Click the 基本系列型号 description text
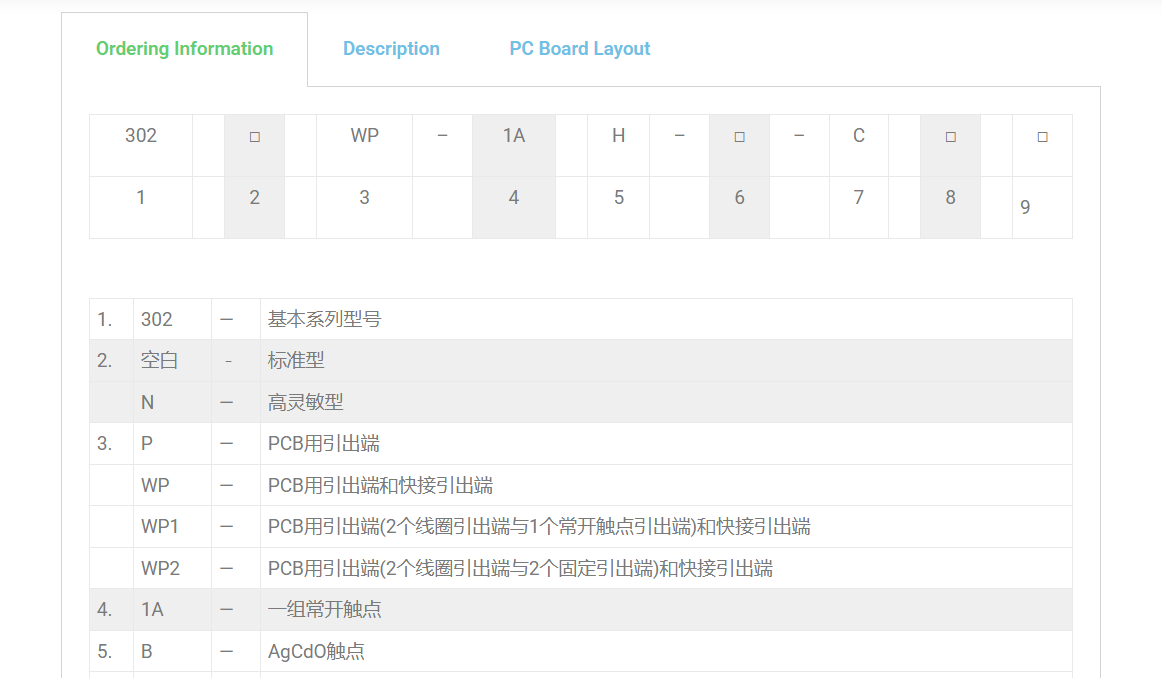 [x=324, y=320]
